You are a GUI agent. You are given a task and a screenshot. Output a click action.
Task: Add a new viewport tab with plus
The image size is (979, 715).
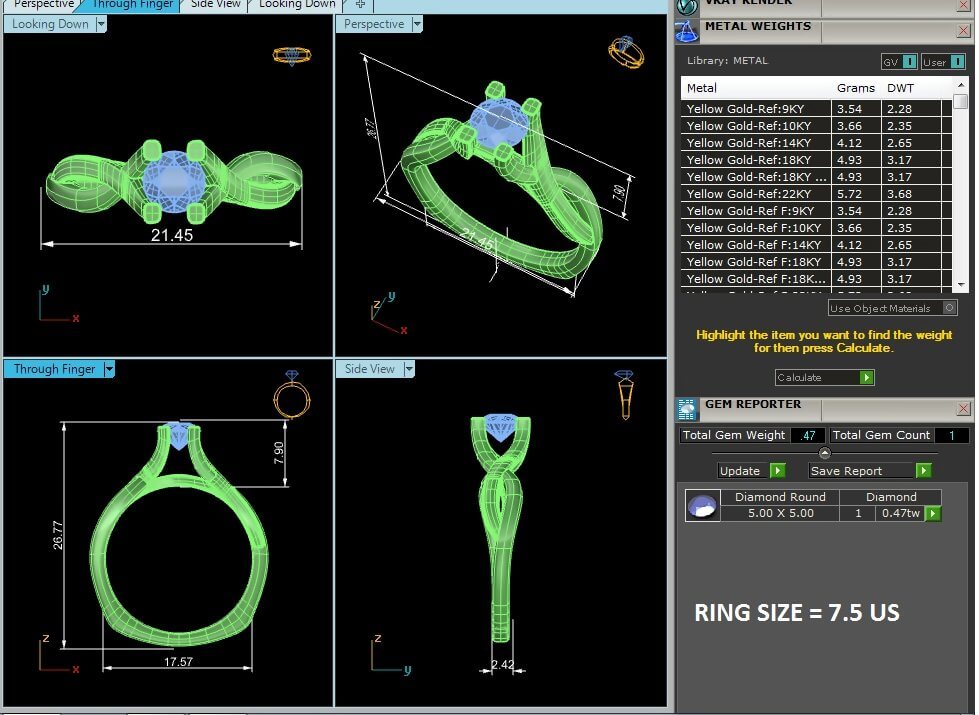tap(360, 4)
